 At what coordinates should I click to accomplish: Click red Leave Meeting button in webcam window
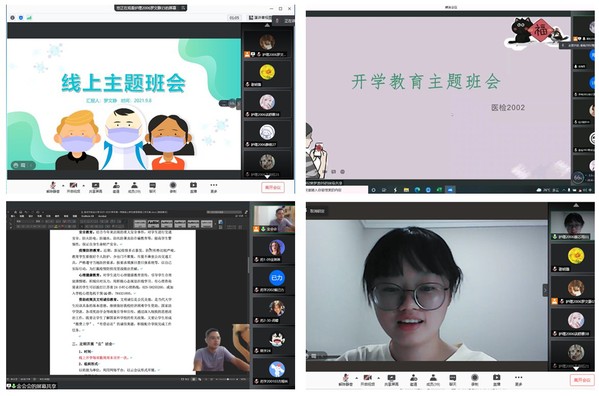click(582, 380)
